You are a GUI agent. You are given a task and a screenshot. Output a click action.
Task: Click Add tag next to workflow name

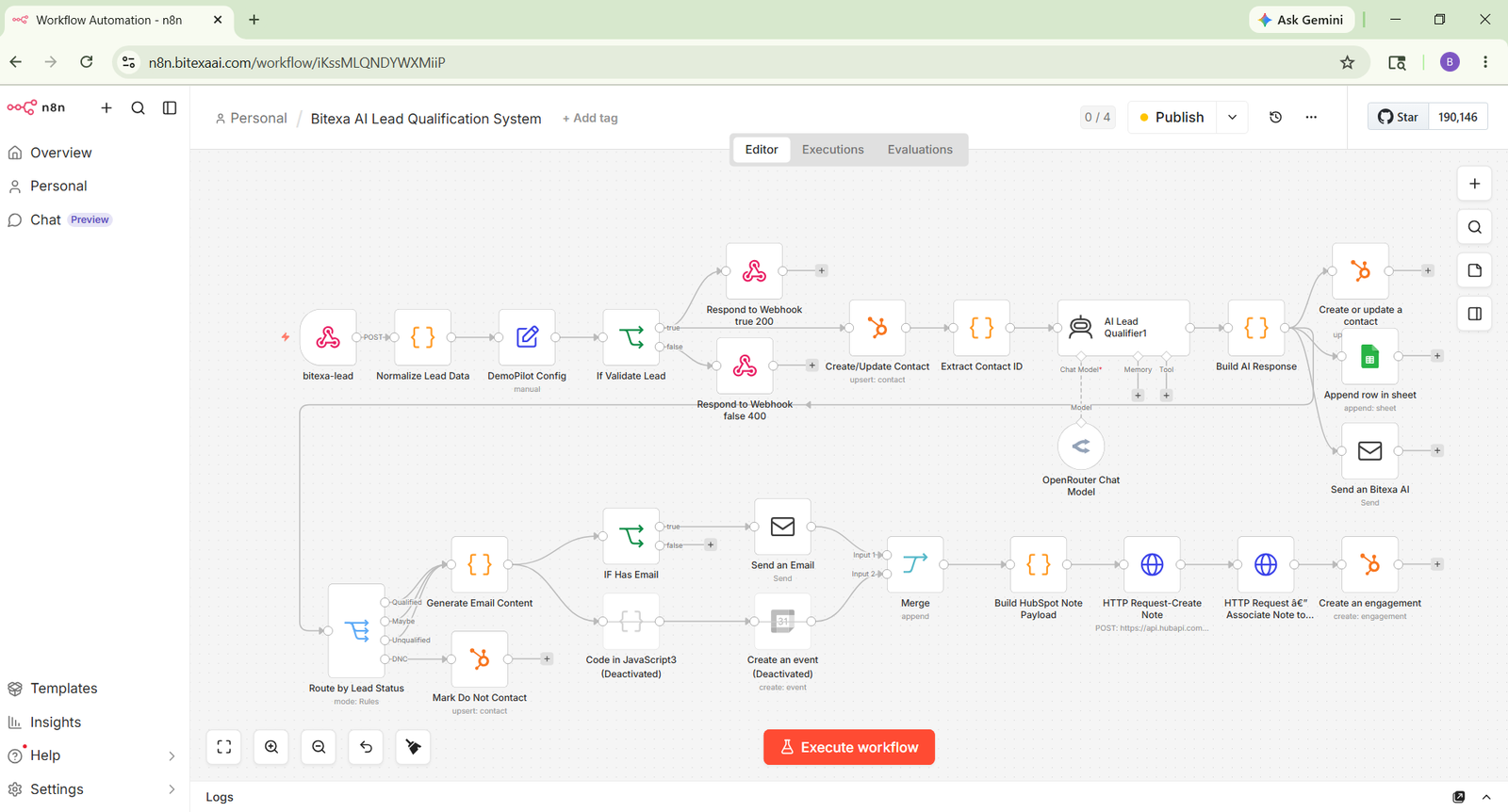[x=590, y=118]
